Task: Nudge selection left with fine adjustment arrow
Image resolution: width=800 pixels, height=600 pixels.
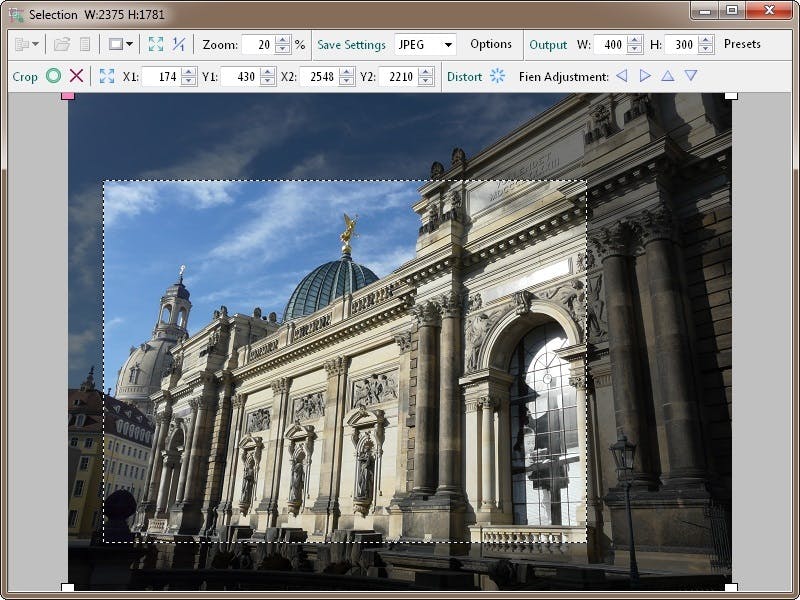Action: tap(622, 76)
